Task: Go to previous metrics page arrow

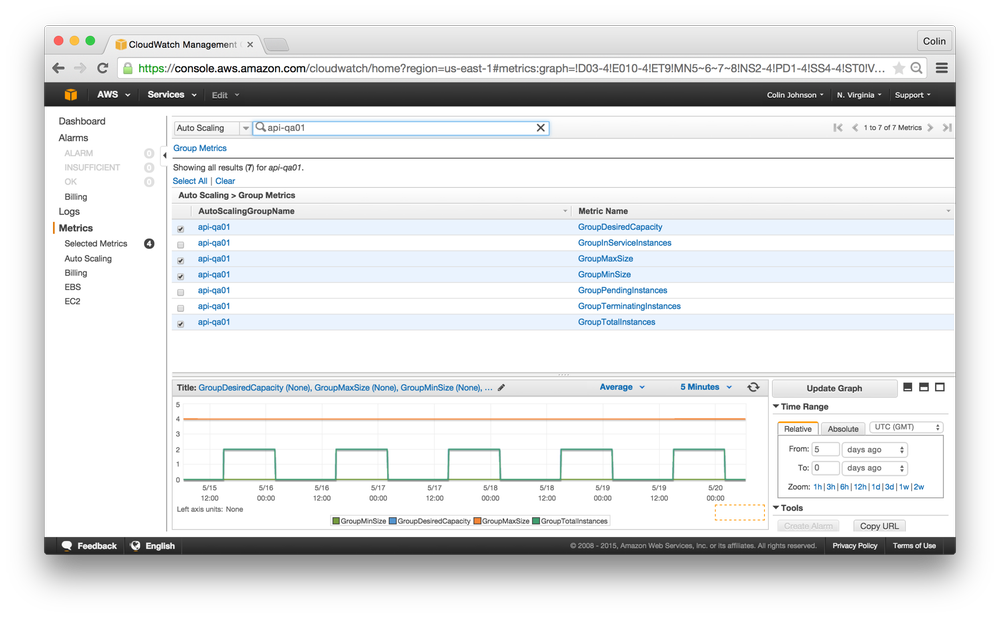Action: (x=855, y=128)
